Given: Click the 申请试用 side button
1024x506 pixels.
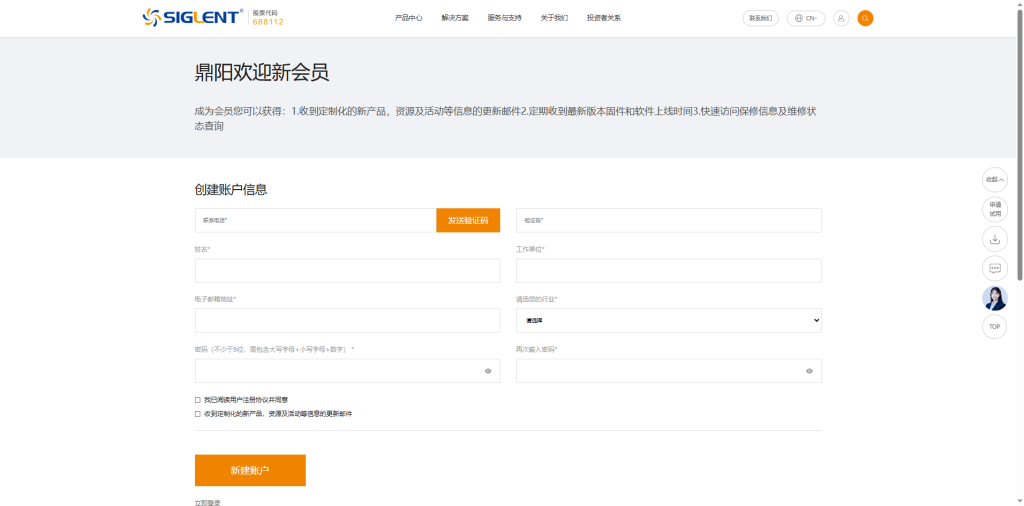Looking at the screenshot, I should pyautogui.click(x=994, y=209).
